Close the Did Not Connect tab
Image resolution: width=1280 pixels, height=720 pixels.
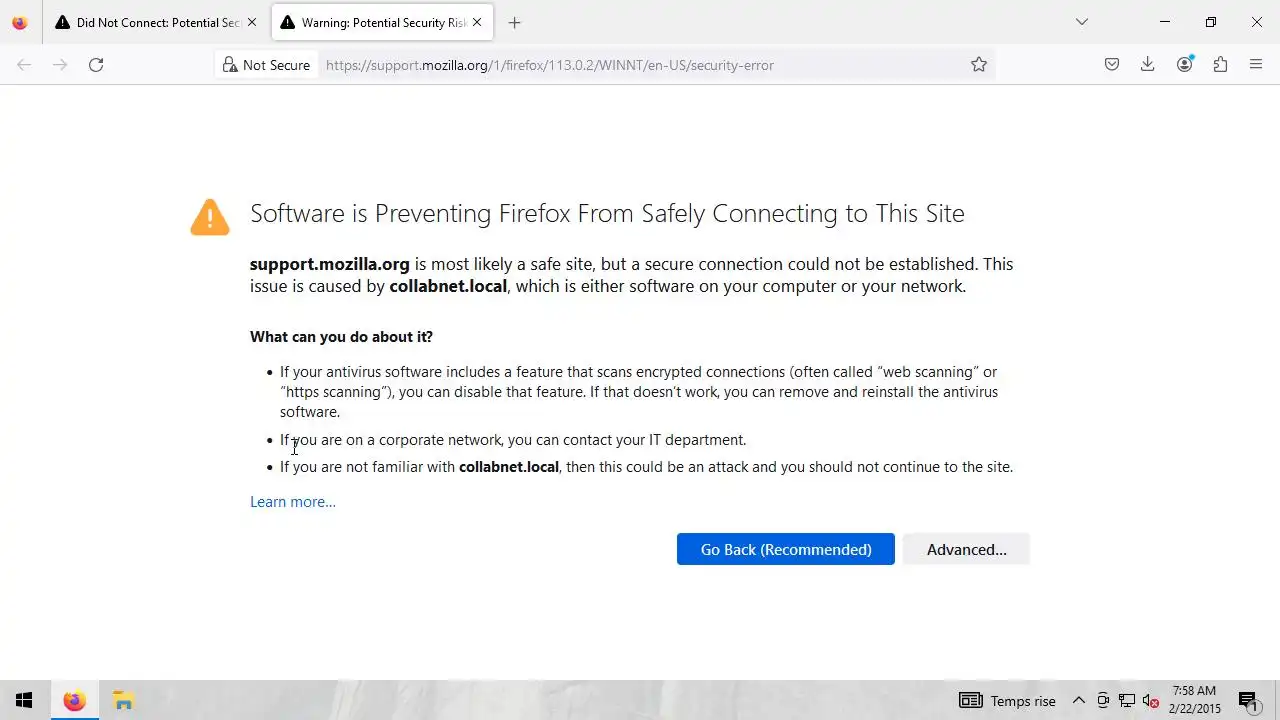[251, 22]
